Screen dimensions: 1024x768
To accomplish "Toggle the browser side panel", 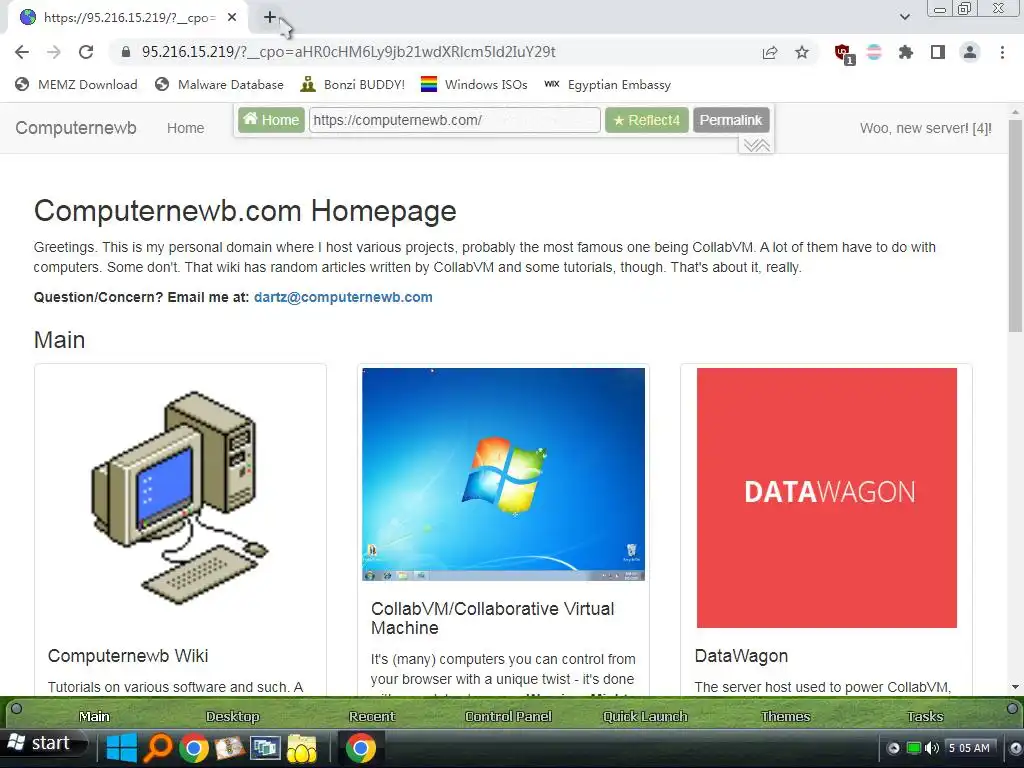I will point(938,52).
